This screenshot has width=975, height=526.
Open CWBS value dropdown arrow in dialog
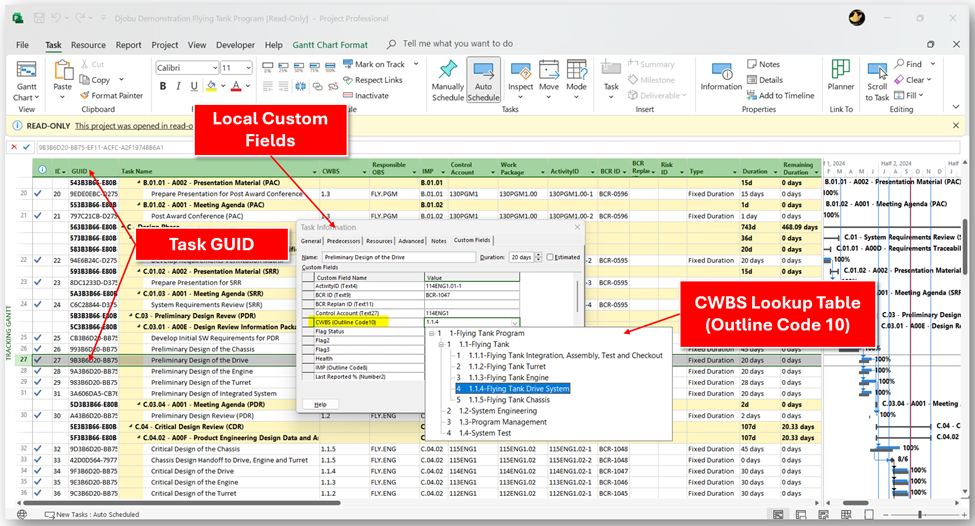(x=515, y=323)
